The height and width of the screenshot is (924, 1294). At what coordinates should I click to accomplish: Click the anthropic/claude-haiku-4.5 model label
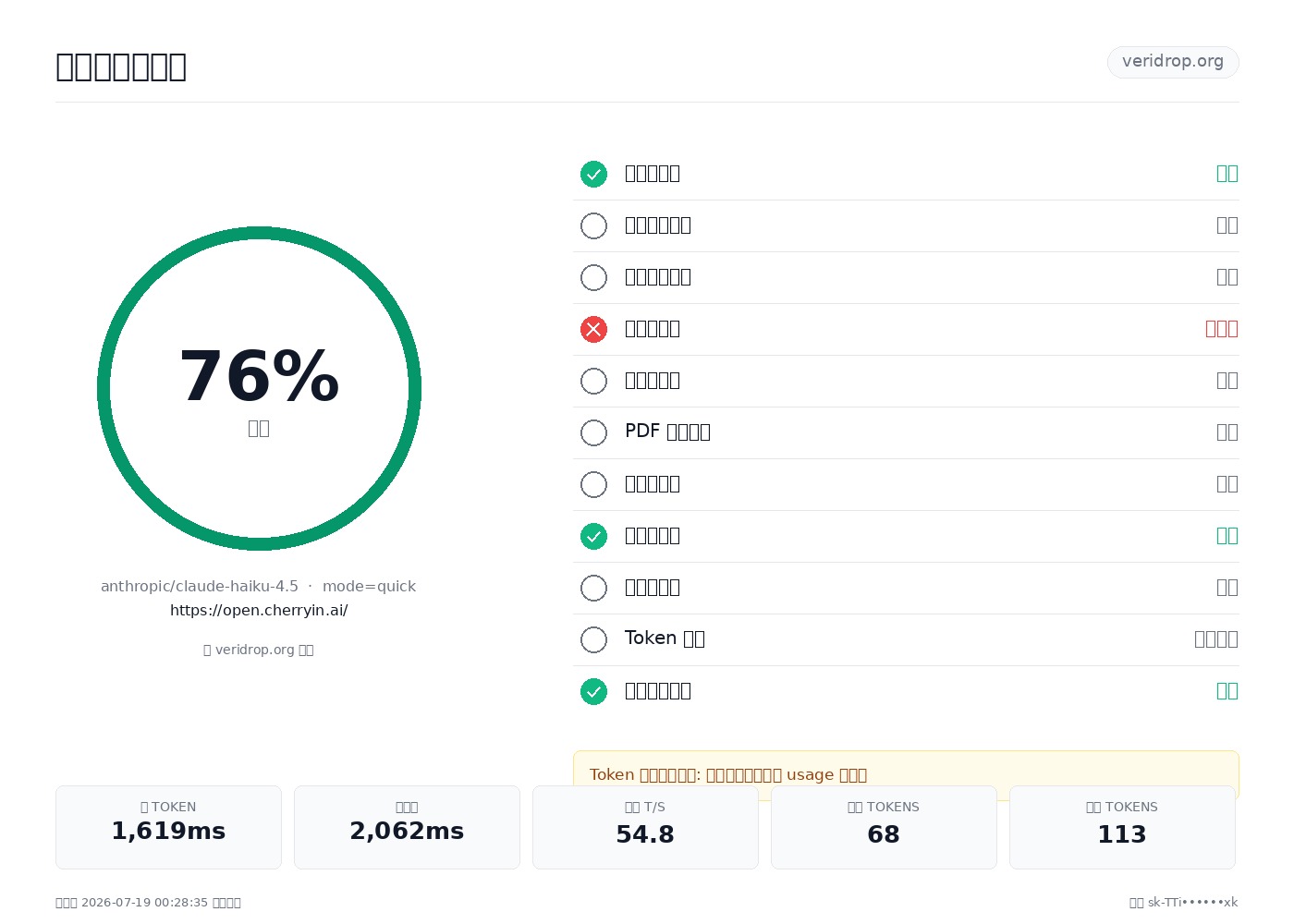coord(200,587)
